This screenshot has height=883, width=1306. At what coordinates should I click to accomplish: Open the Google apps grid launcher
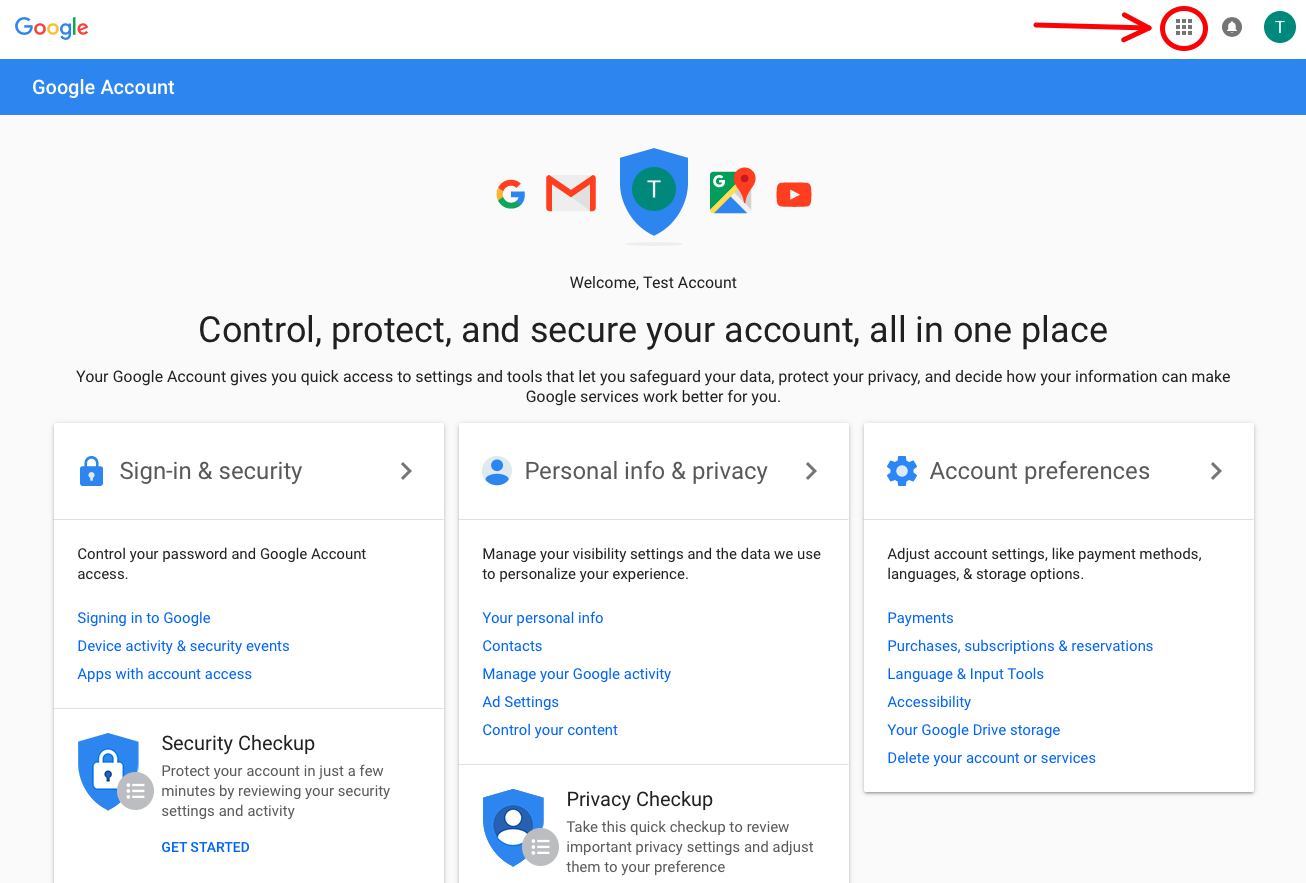pos(1184,28)
